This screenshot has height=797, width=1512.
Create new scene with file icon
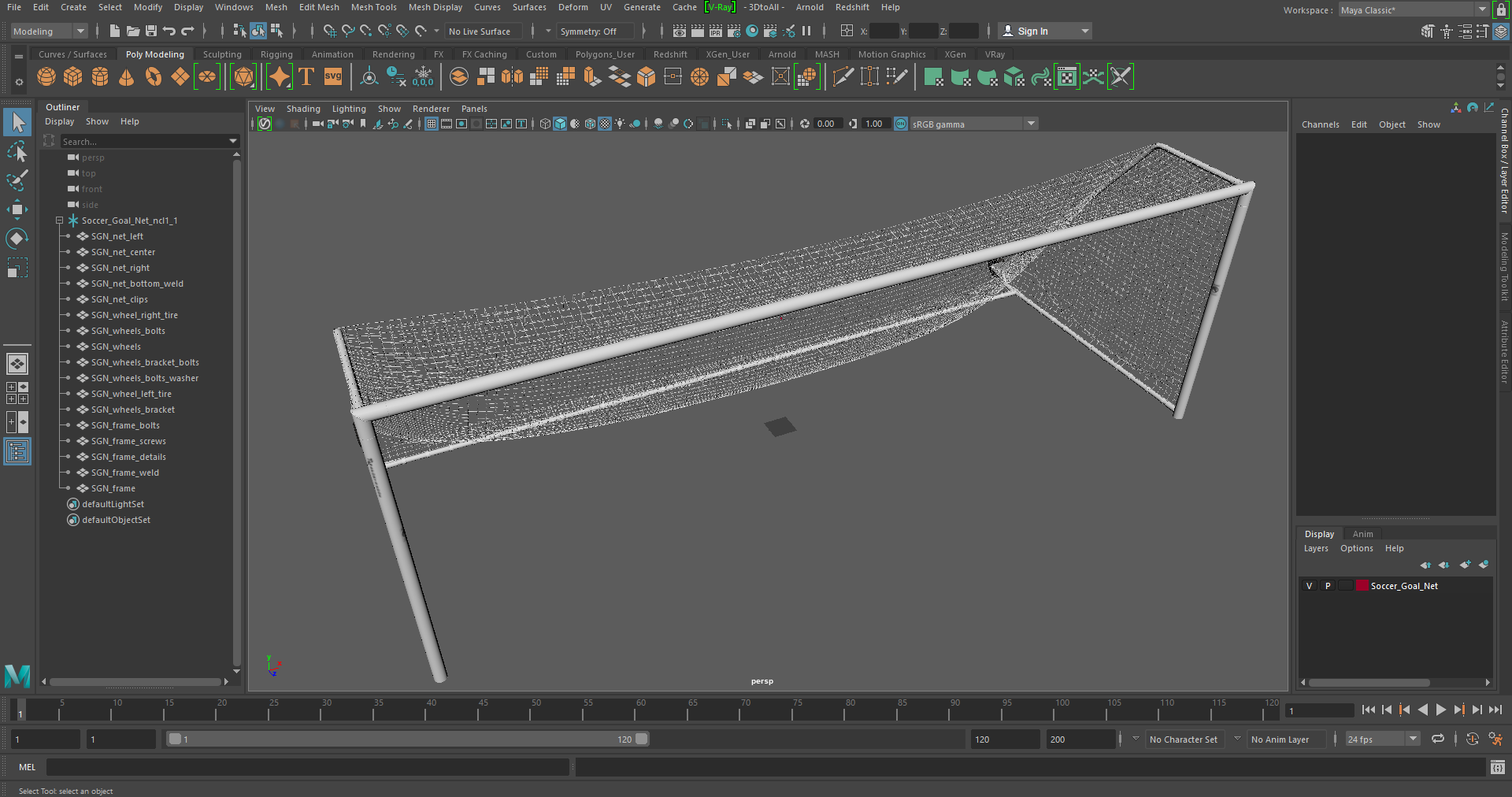click(115, 31)
